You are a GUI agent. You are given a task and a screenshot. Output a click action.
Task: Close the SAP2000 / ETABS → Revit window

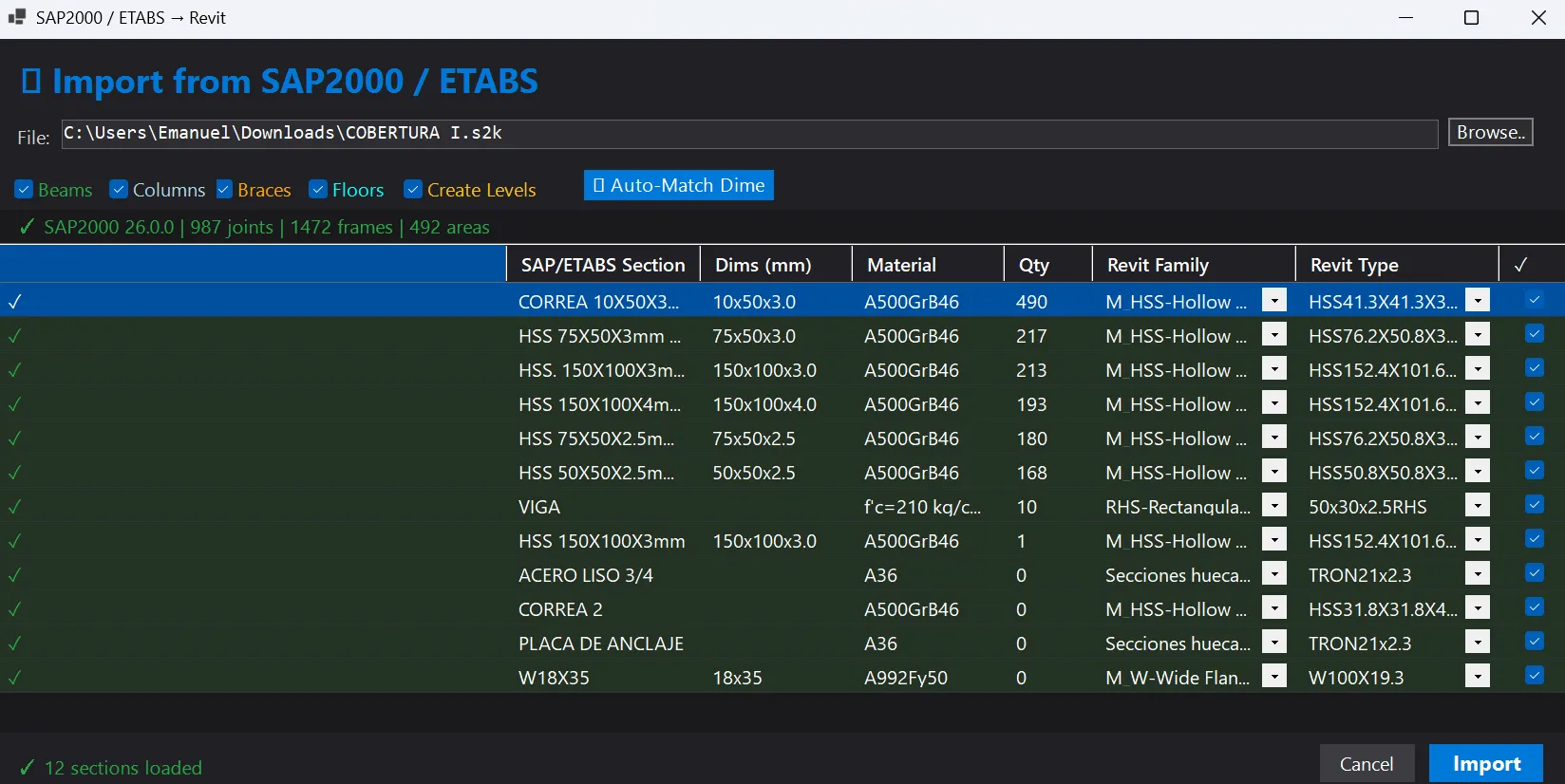[1538, 18]
